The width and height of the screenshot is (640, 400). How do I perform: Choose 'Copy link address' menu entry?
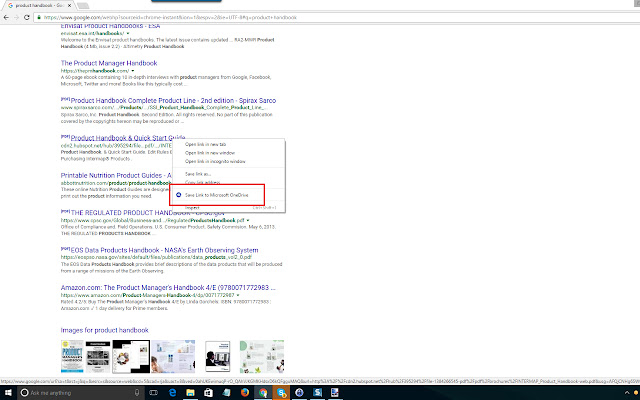202,182
